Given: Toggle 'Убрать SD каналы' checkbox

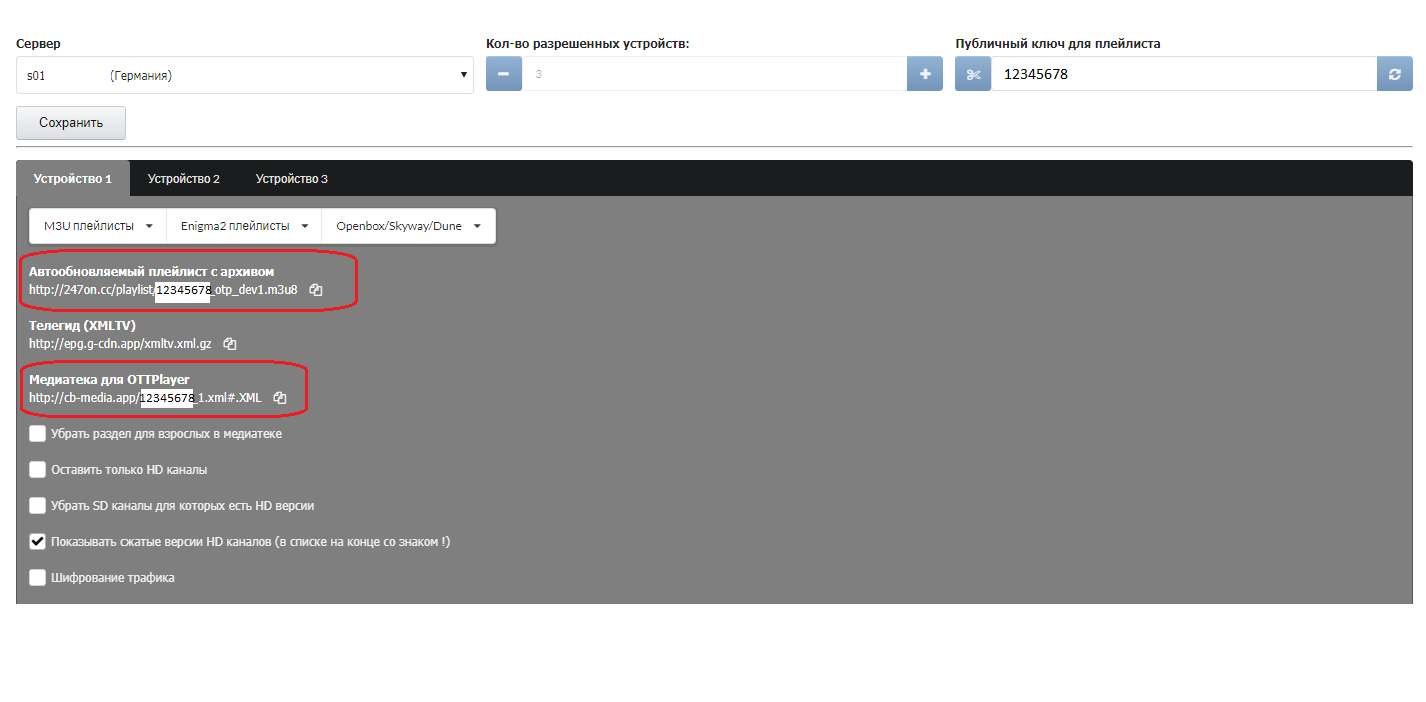Looking at the screenshot, I should [x=38, y=506].
